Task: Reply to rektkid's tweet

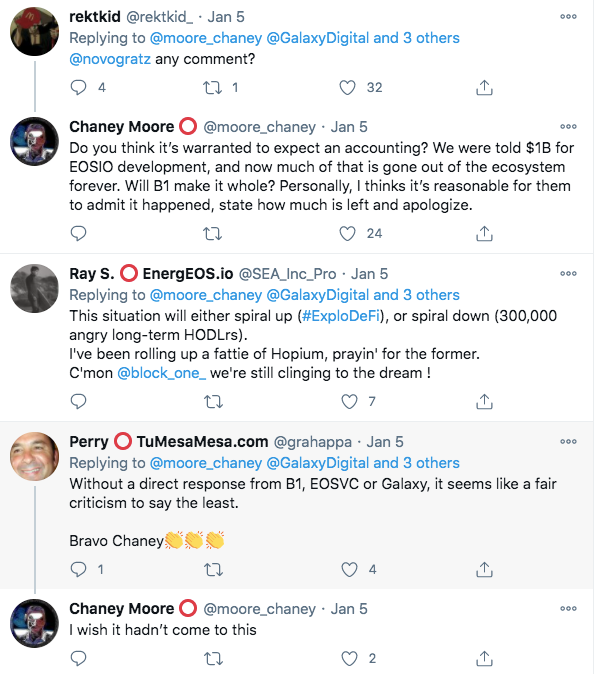Action: click(78, 87)
